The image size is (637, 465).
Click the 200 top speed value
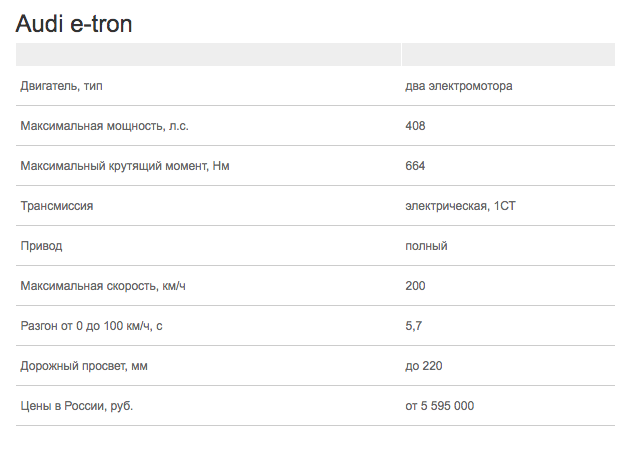click(415, 286)
